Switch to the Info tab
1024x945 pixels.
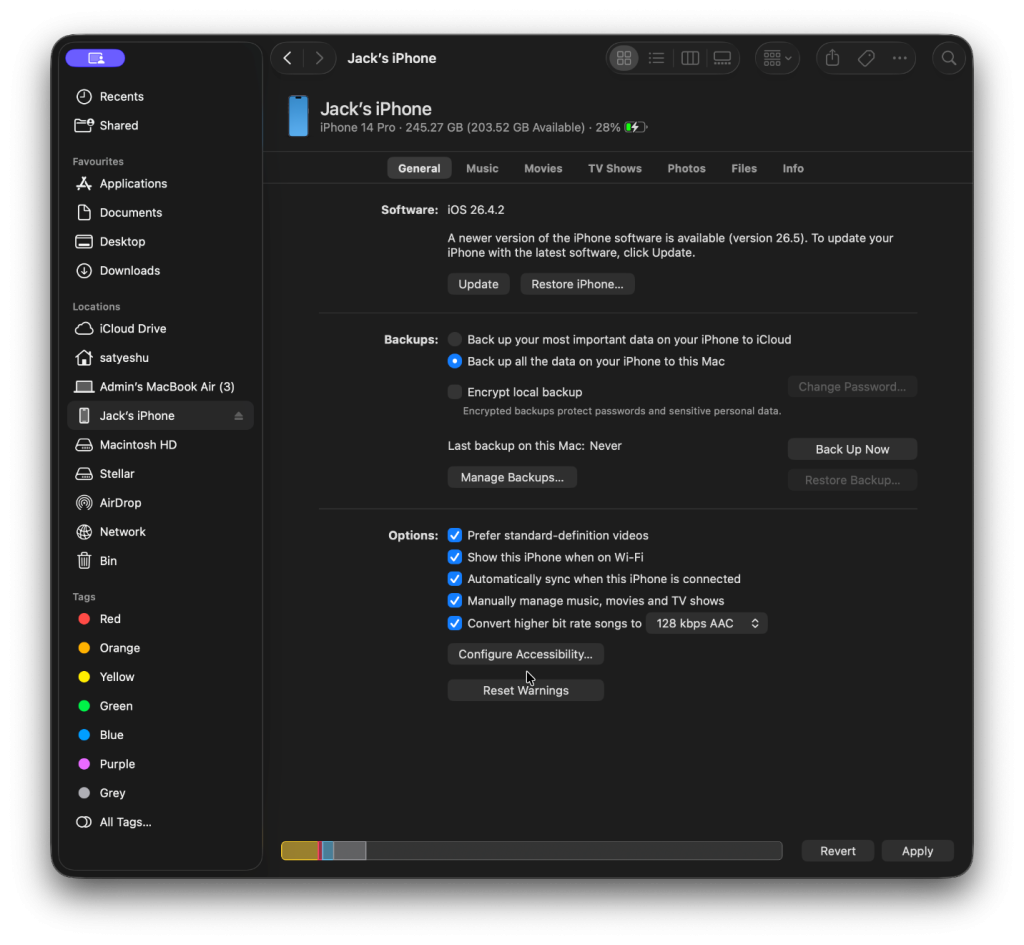[793, 168]
